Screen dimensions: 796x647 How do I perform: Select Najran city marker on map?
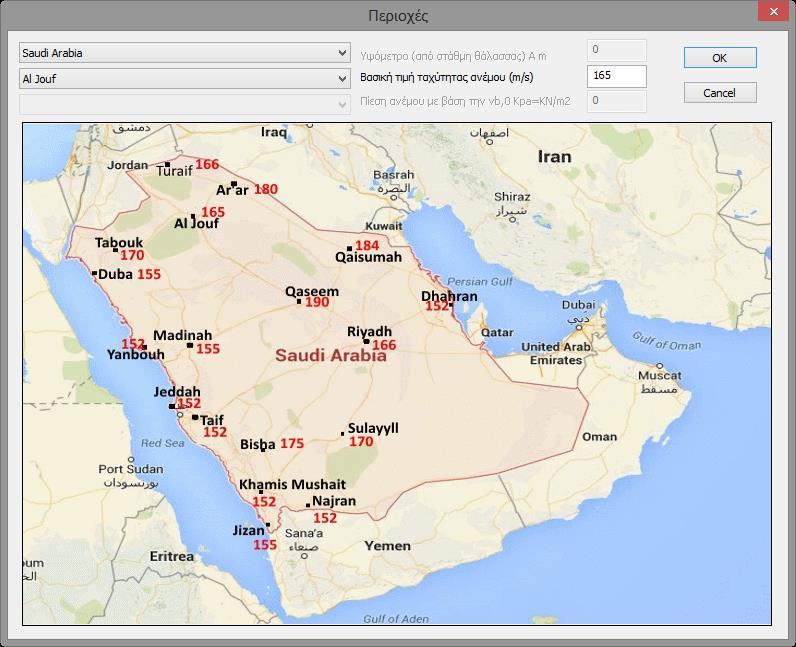tap(308, 505)
